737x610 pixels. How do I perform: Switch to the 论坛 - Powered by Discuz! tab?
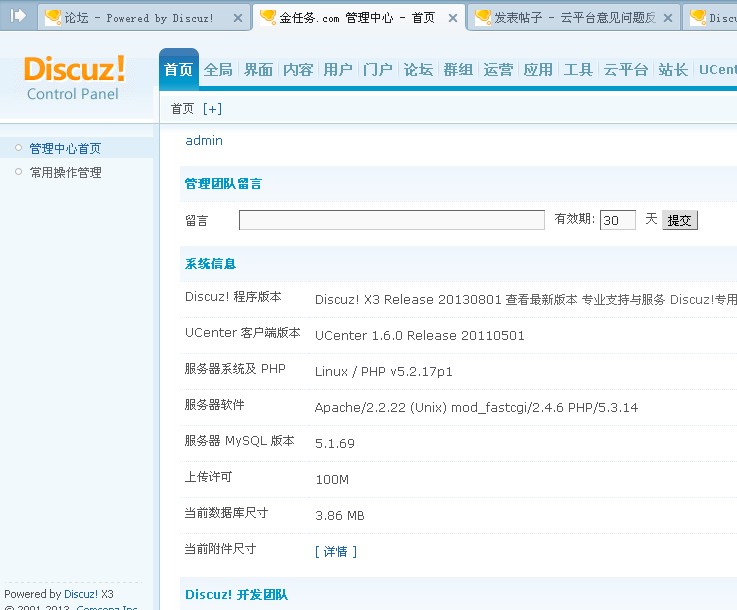(x=144, y=17)
